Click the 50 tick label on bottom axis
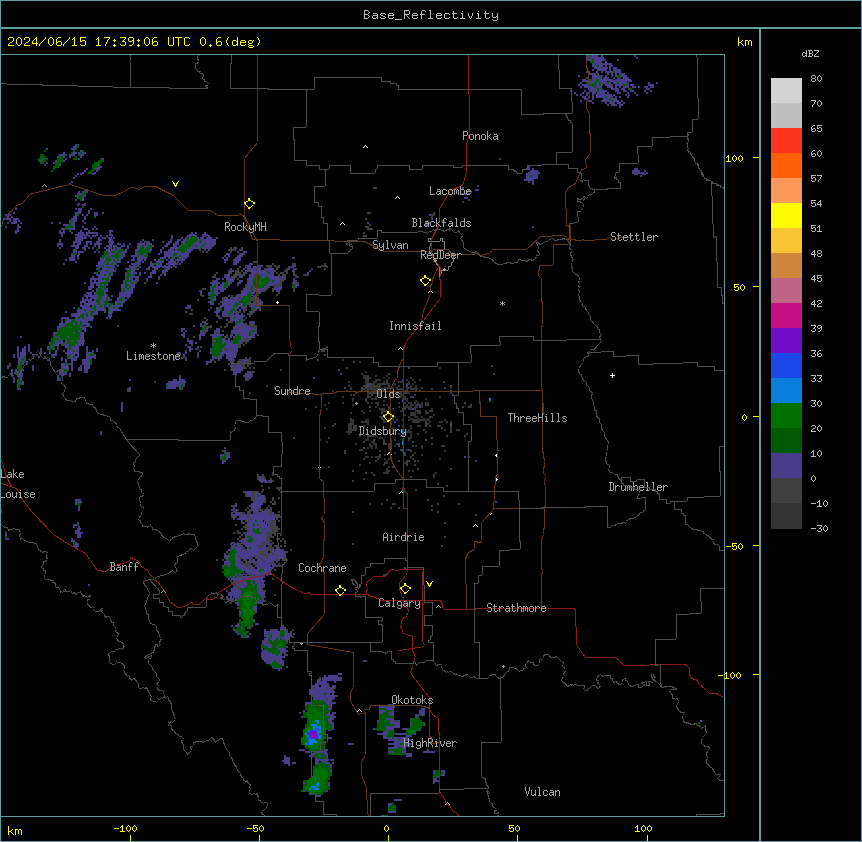 514,828
